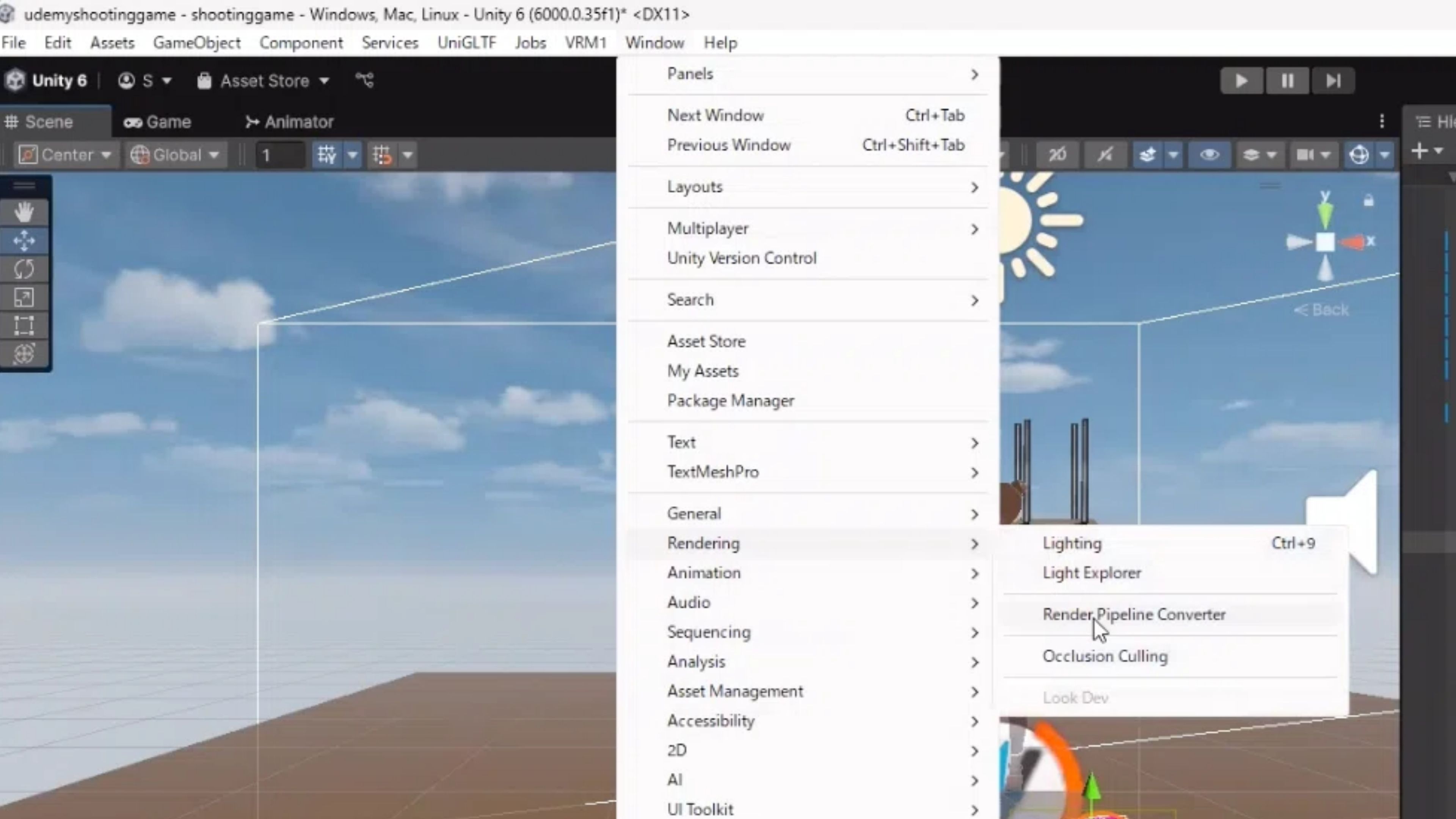Open the Help menu
This screenshot has width=1456, height=819.
[720, 43]
